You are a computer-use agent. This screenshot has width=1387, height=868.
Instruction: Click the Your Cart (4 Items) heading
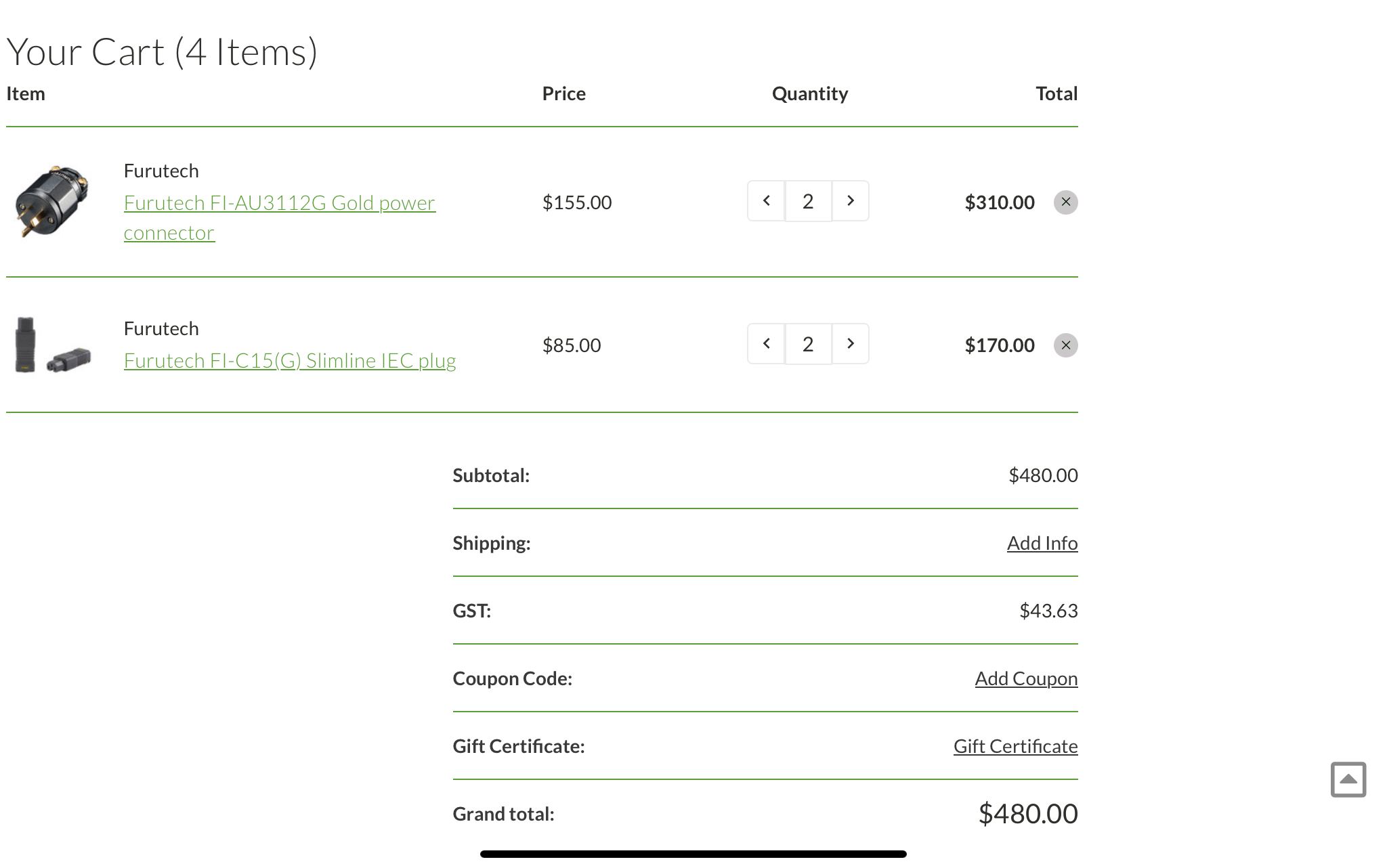162,52
